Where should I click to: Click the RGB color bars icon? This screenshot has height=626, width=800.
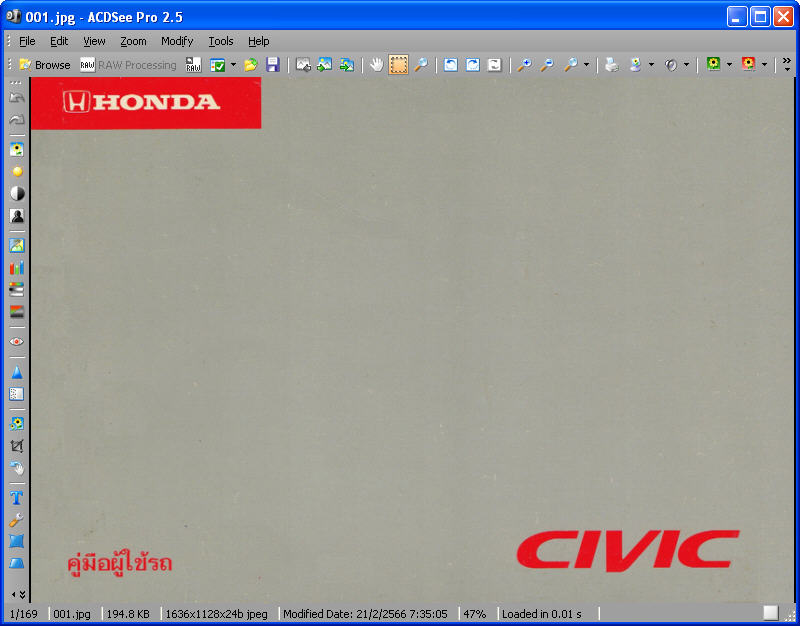[17, 267]
